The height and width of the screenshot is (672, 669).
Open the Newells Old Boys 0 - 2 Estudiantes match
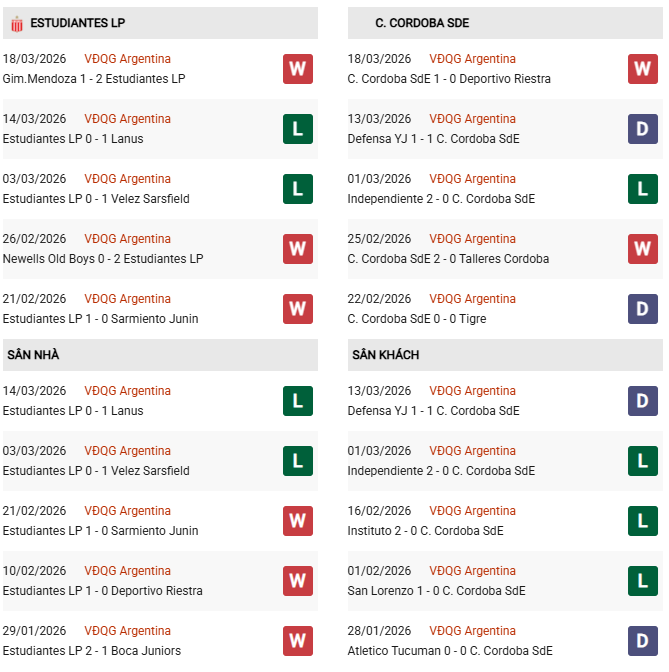point(103,259)
